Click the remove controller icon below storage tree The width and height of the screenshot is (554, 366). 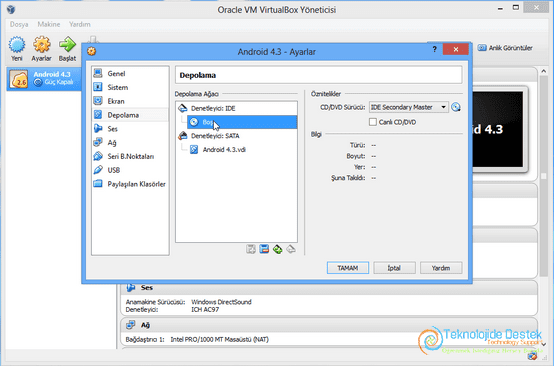point(291,249)
